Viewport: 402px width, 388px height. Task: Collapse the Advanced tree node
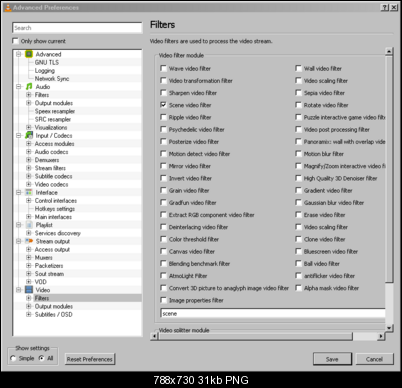[x=19, y=54]
